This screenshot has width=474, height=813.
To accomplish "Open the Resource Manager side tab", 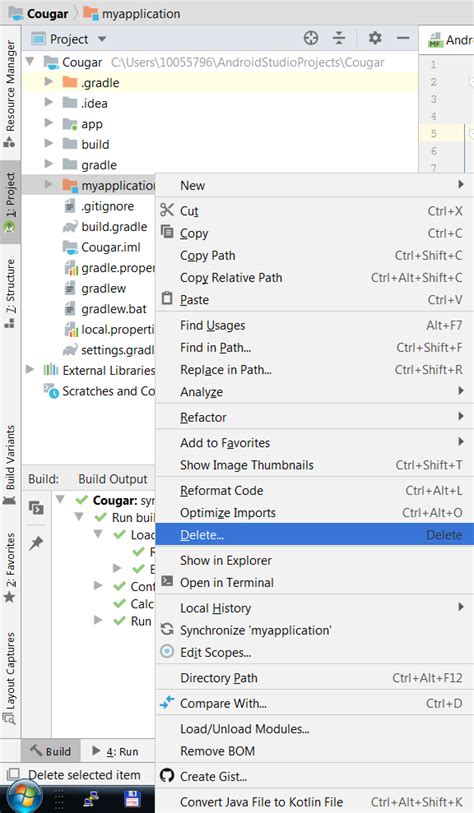I will [x=10, y=93].
